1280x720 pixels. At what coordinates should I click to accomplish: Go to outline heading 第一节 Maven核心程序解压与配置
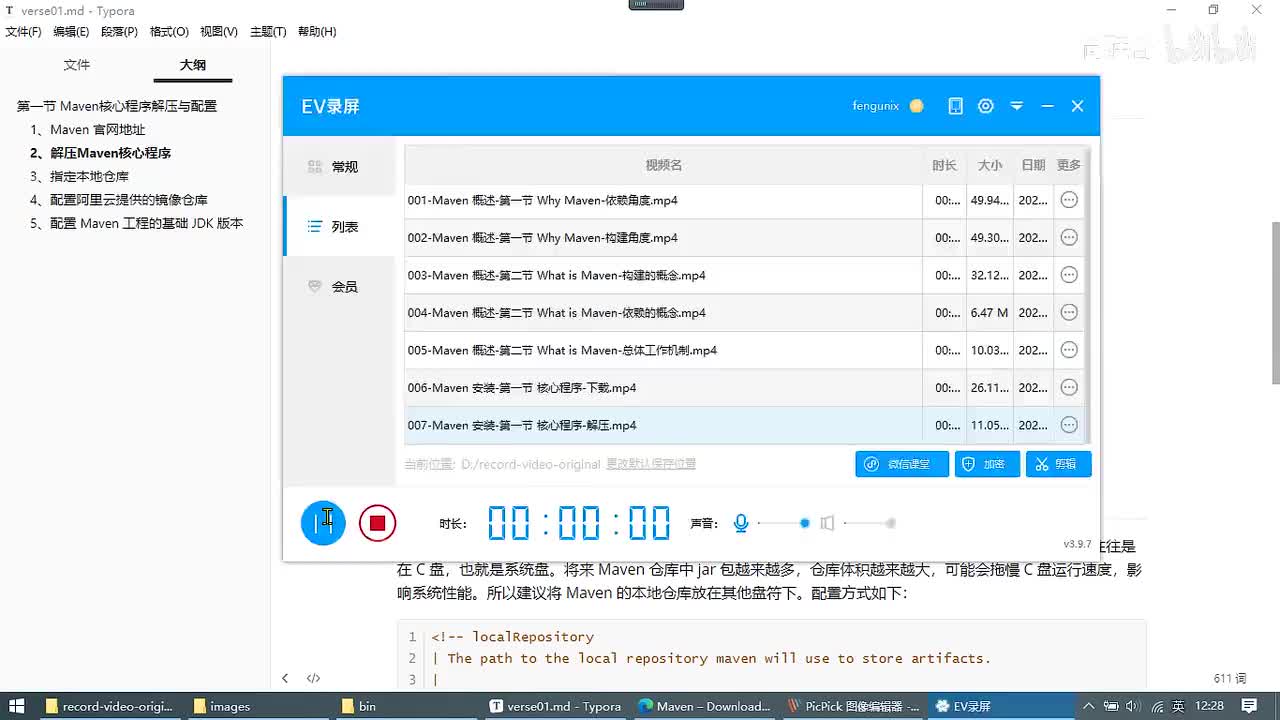(x=117, y=106)
